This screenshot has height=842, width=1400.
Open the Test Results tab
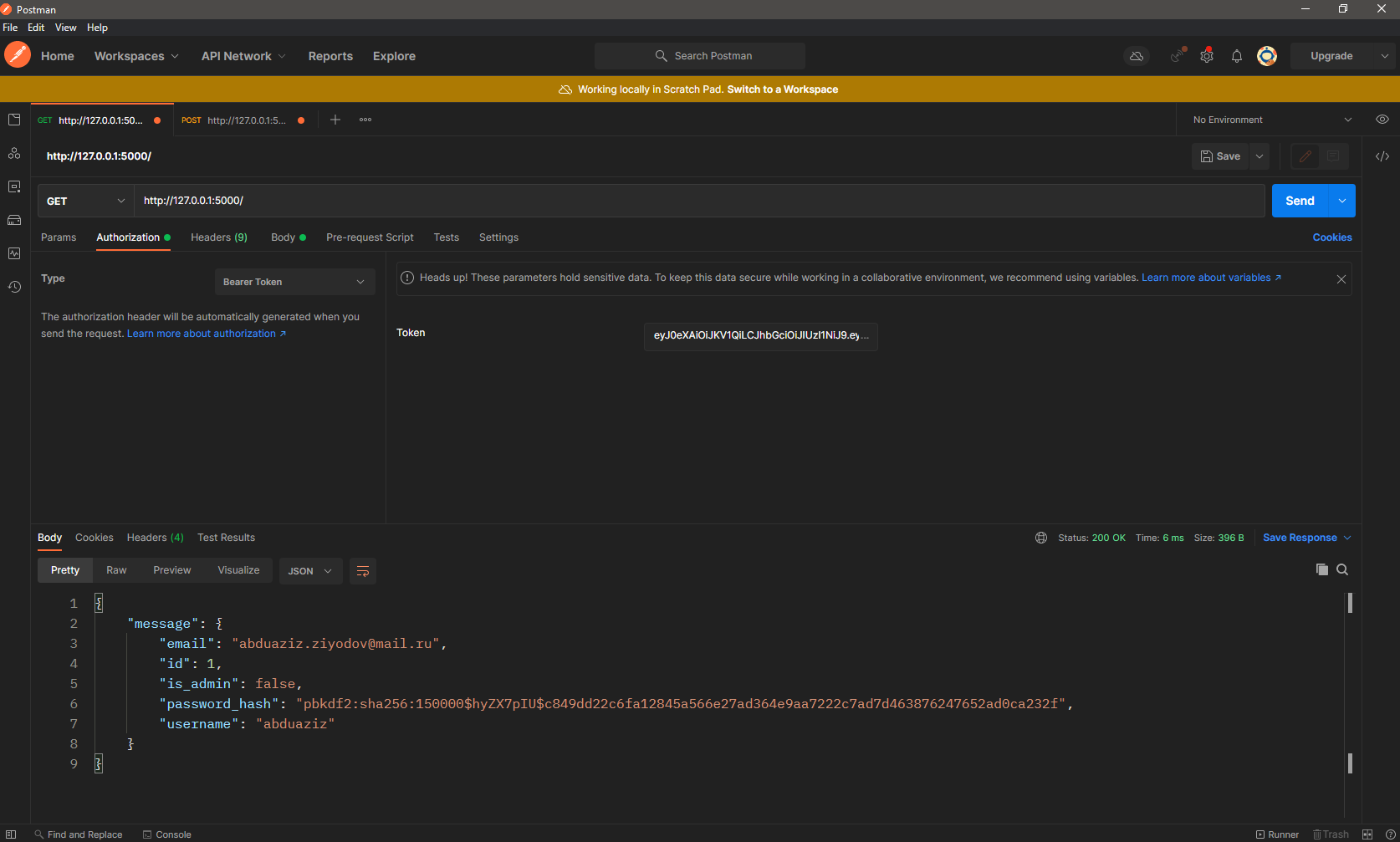(x=226, y=538)
